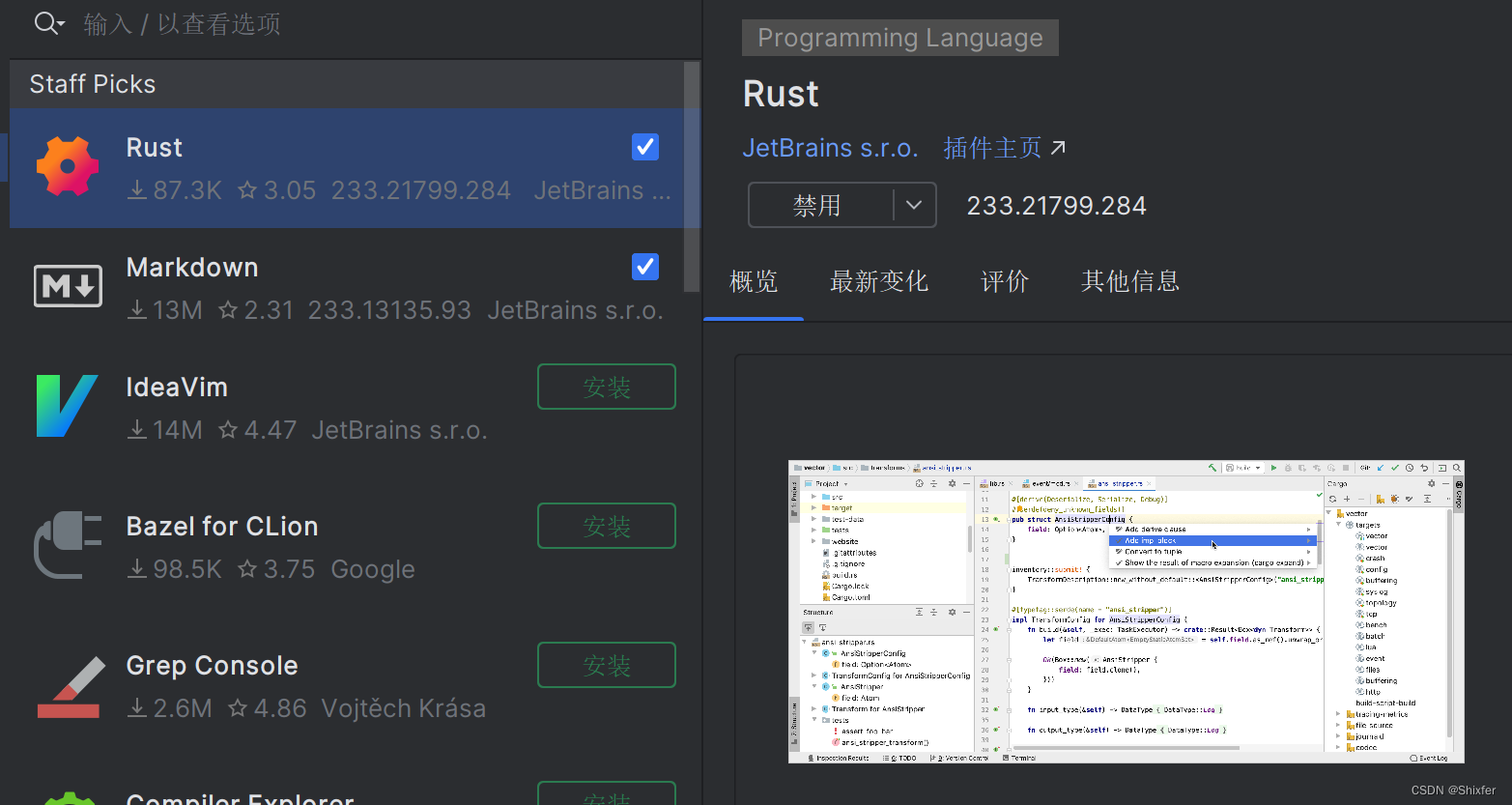
Task: Select the Compiler Explorer plugin entry
Action: (x=241, y=797)
